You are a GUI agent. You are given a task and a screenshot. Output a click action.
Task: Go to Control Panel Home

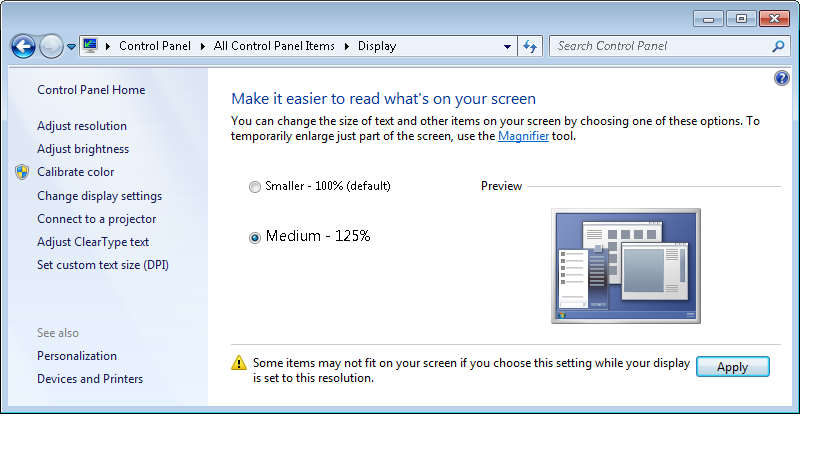[91, 90]
